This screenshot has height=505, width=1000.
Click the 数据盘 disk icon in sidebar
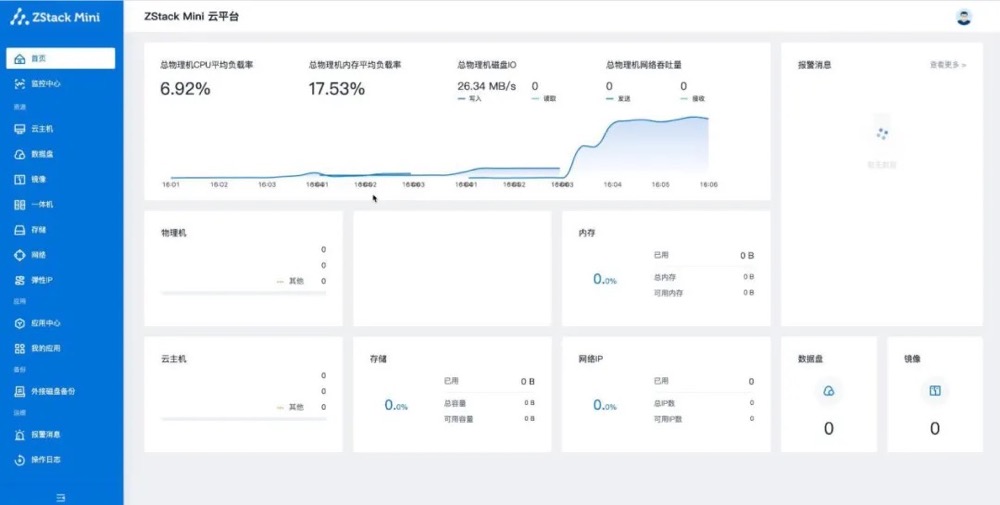point(20,154)
